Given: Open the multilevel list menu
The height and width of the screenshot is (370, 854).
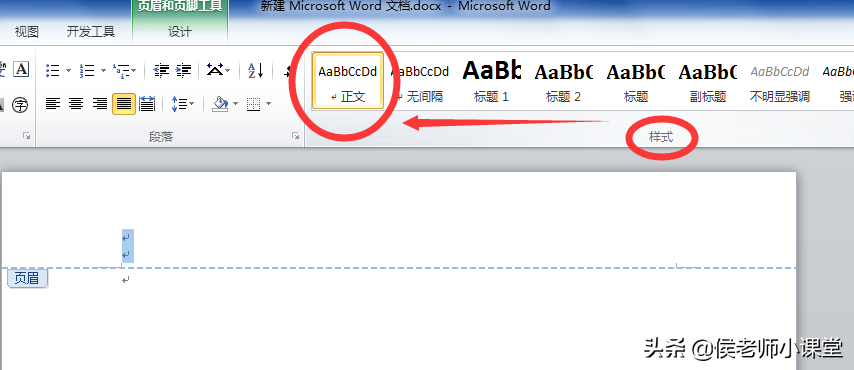Looking at the screenshot, I should tap(125, 70).
